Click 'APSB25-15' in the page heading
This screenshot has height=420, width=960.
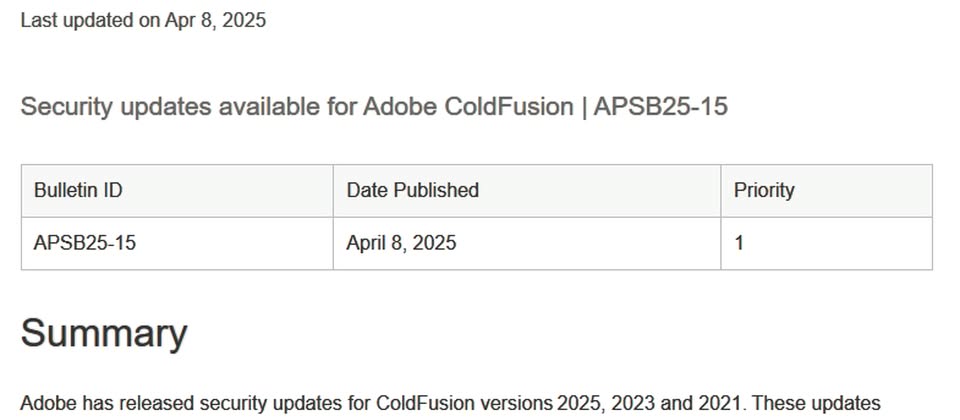click(x=661, y=107)
